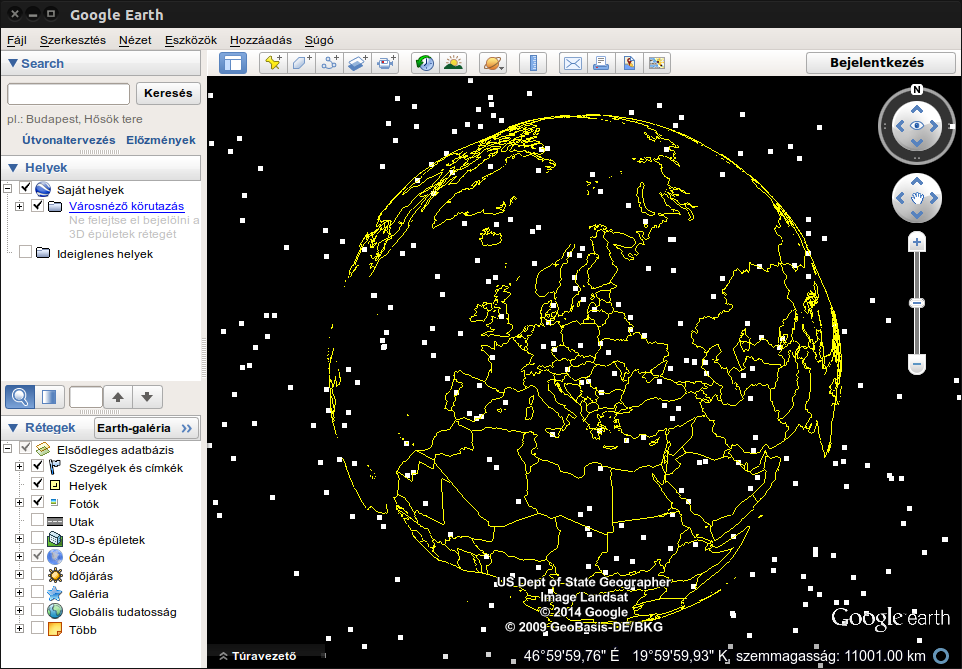Click the hand center of move joystick
The width and height of the screenshot is (962, 669).
click(x=917, y=198)
